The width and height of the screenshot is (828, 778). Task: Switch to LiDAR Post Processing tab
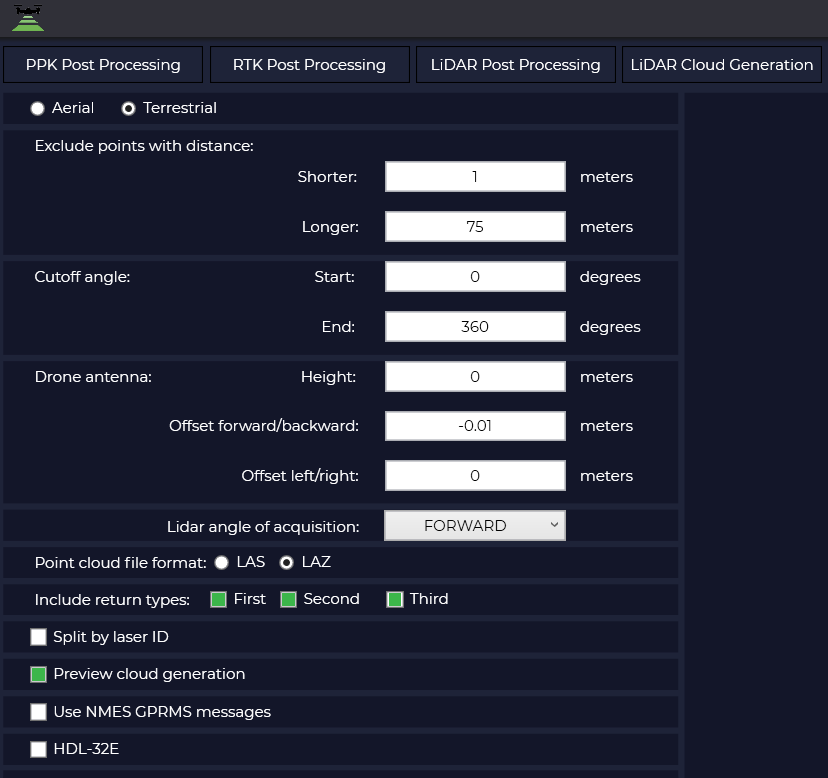pos(515,65)
